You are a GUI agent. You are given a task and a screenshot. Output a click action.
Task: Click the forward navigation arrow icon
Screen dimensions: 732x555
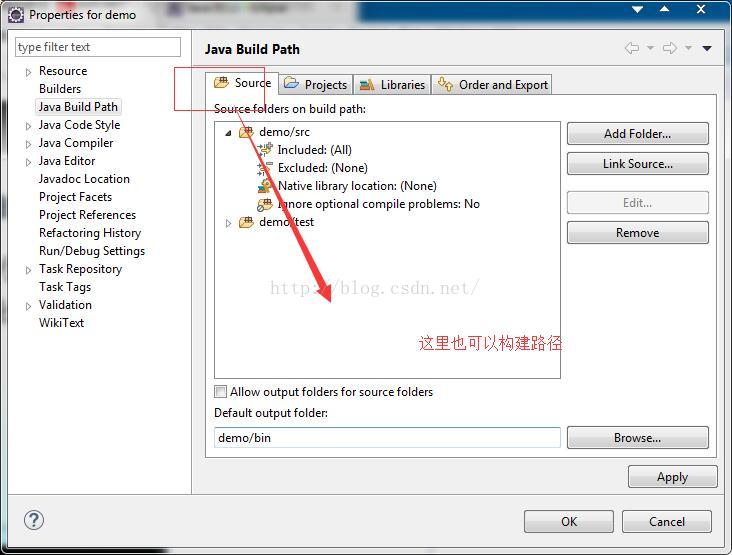tap(670, 48)
